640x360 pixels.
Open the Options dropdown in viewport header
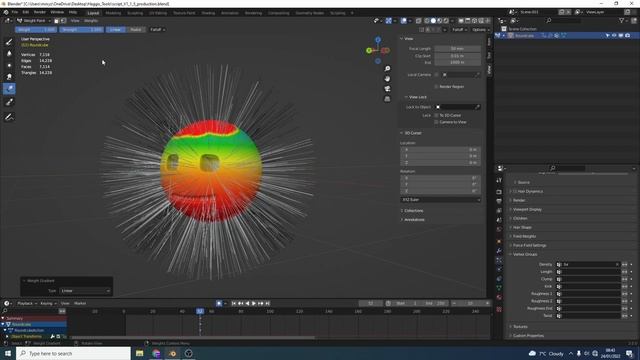(x=480, y=29)
